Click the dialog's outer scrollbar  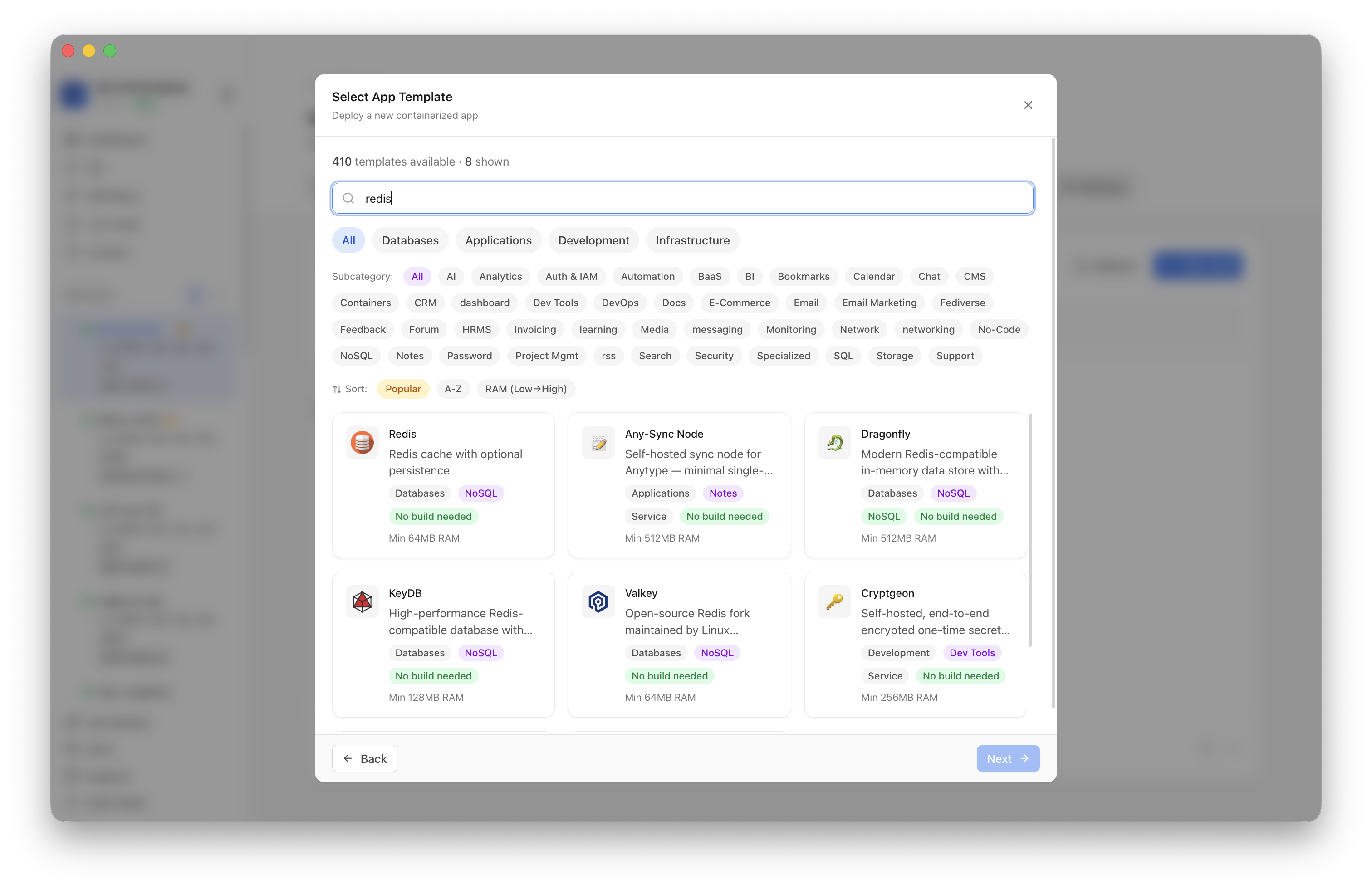1053,424
